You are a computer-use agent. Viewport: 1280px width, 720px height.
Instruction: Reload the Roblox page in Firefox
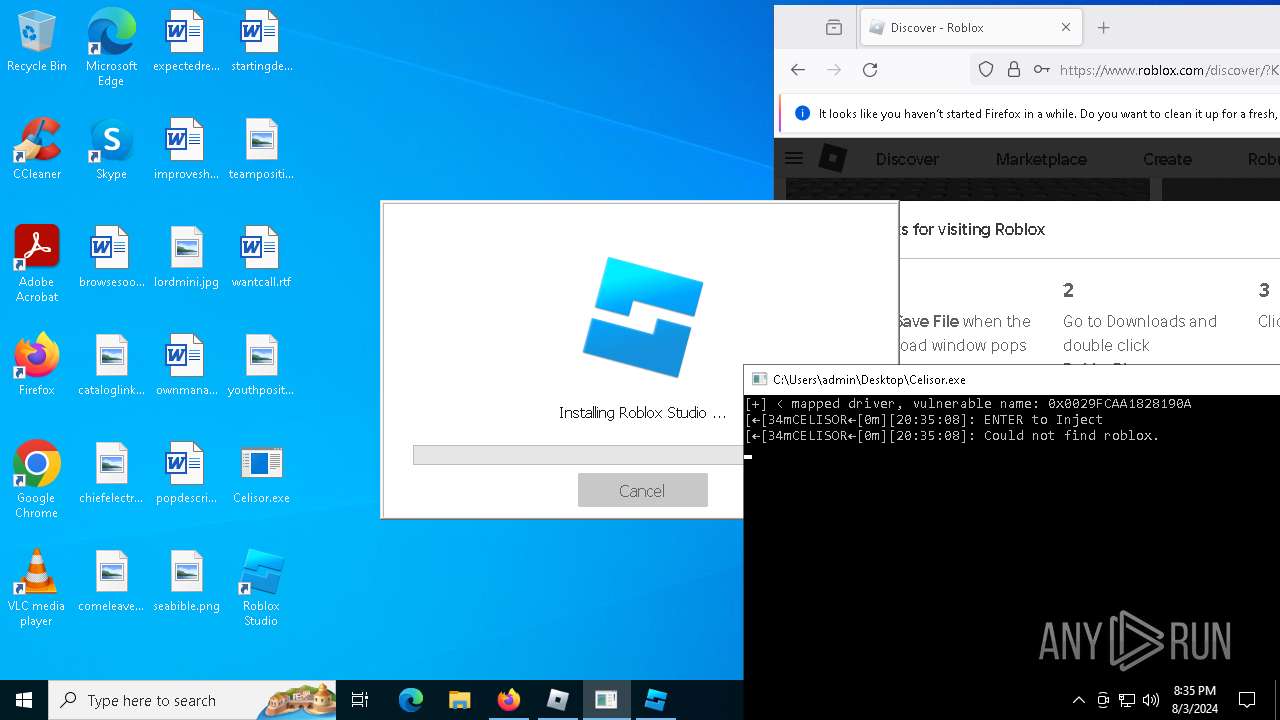tap(870, 69)
